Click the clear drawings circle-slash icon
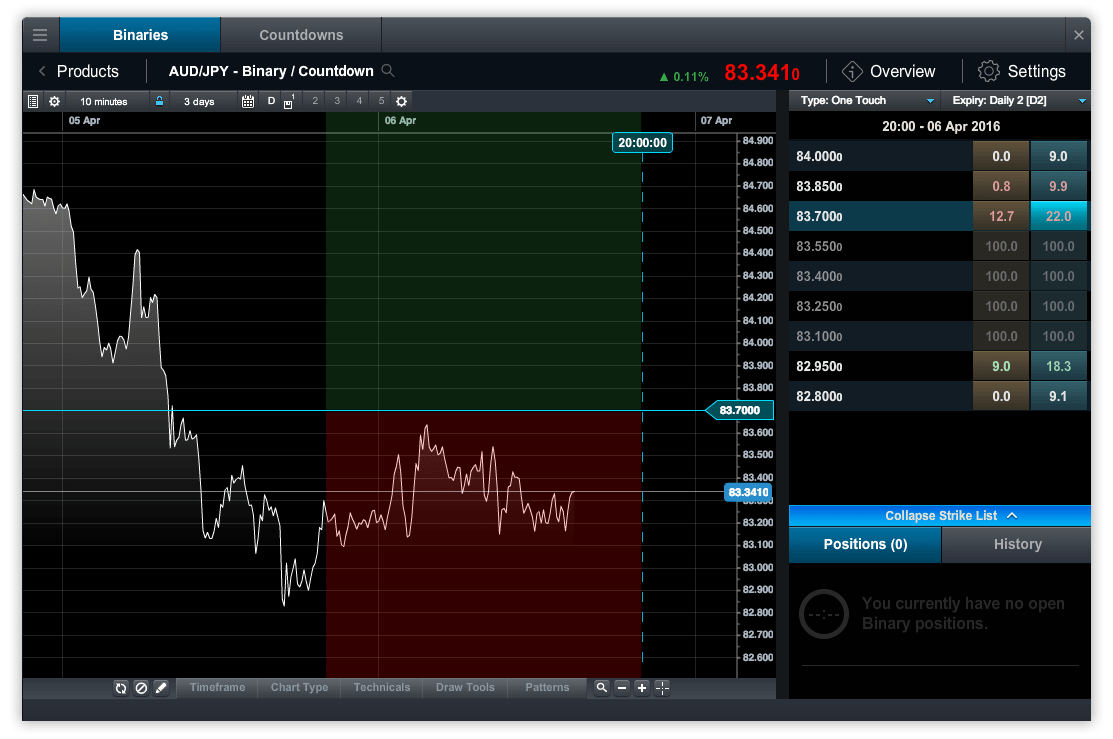Viewport: 1113px width, 739px height. pos(141,688)
